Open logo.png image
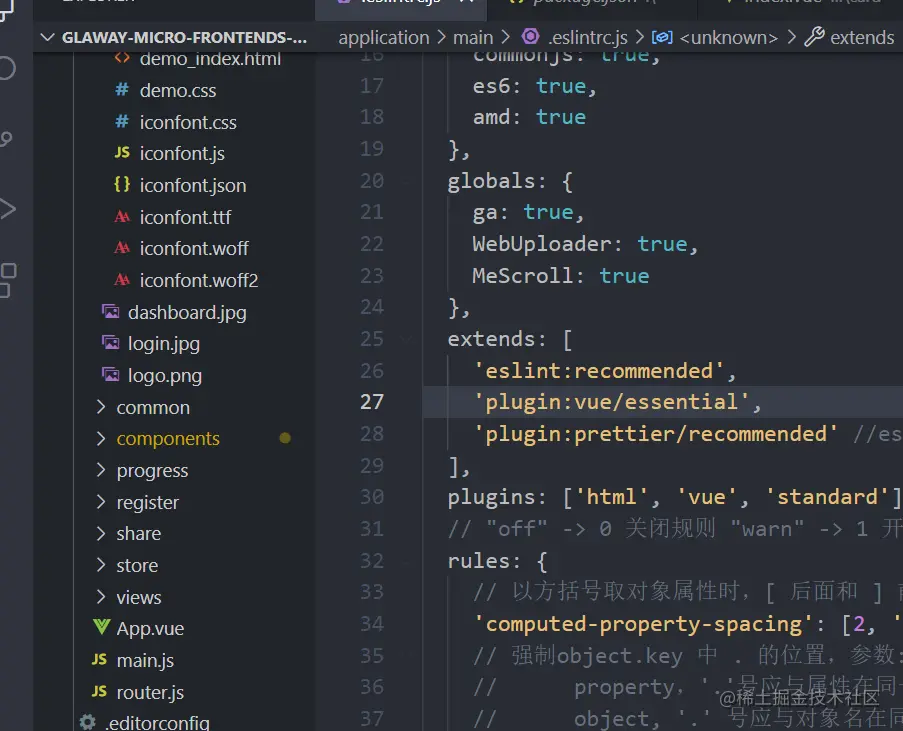 (165, 376)
